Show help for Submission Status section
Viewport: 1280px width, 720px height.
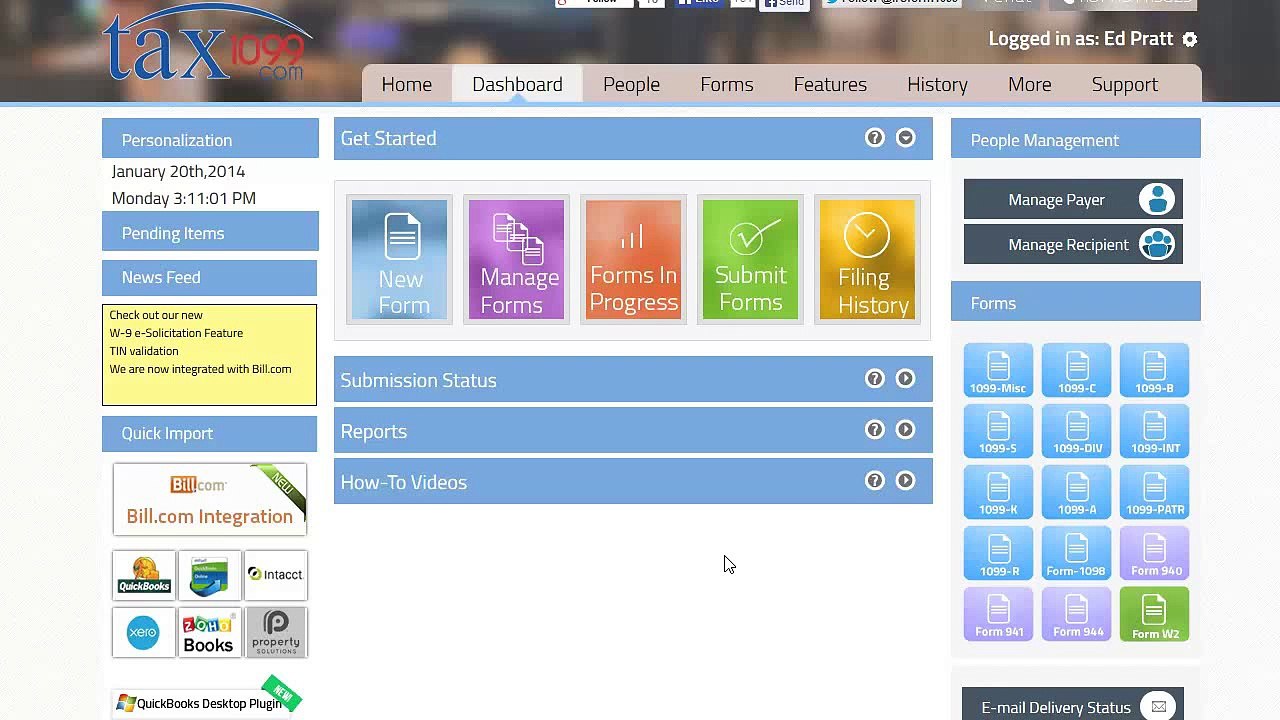coord(875,379)
